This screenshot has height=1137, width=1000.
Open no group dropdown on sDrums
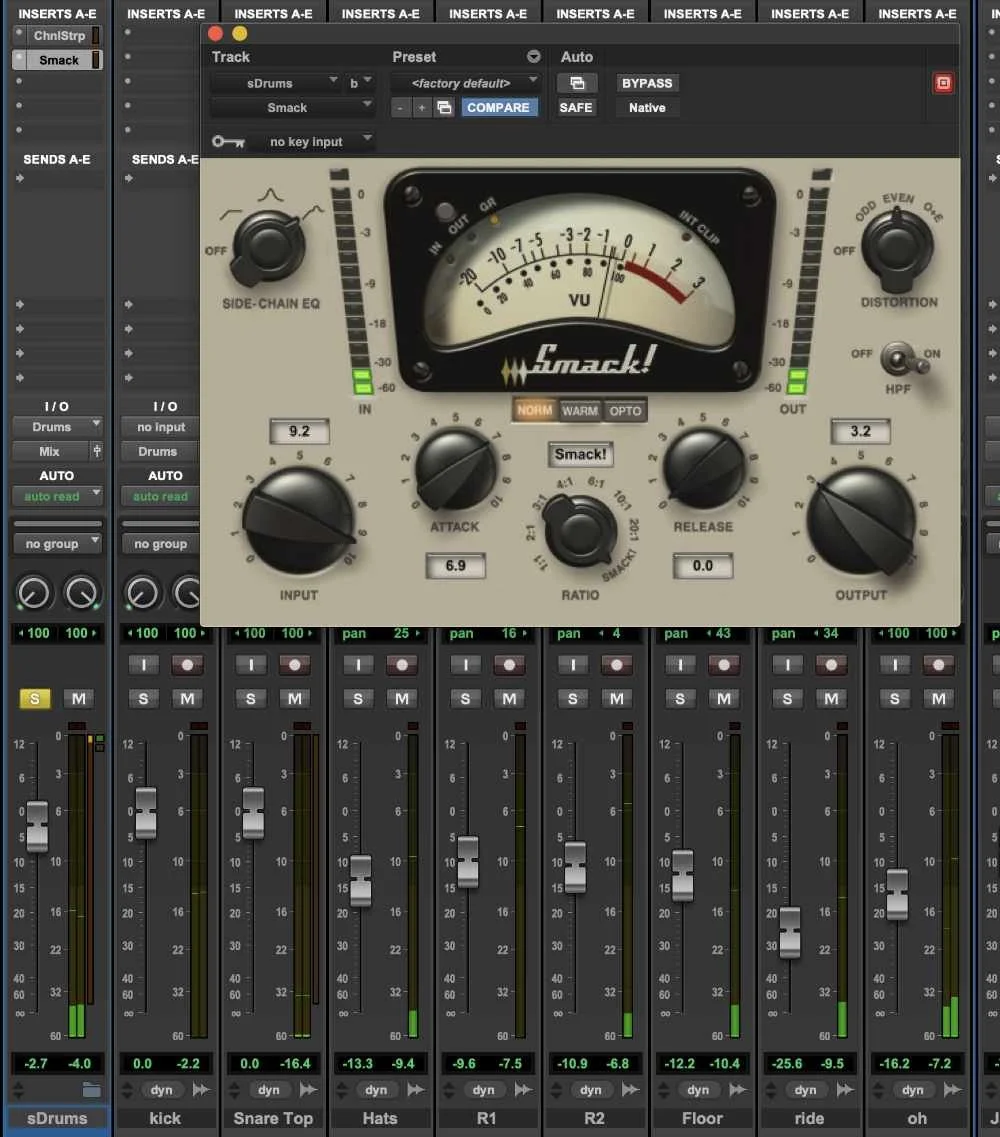pos(57,544)
